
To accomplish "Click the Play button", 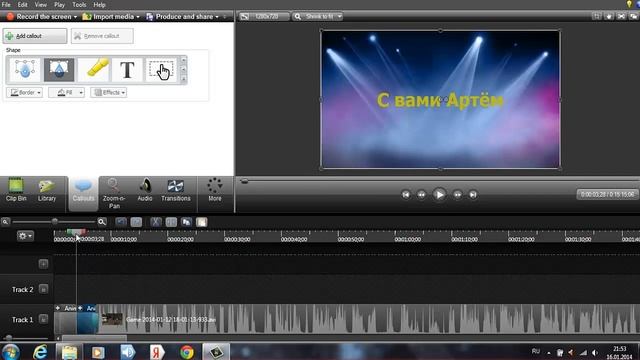I will [439, 195].
